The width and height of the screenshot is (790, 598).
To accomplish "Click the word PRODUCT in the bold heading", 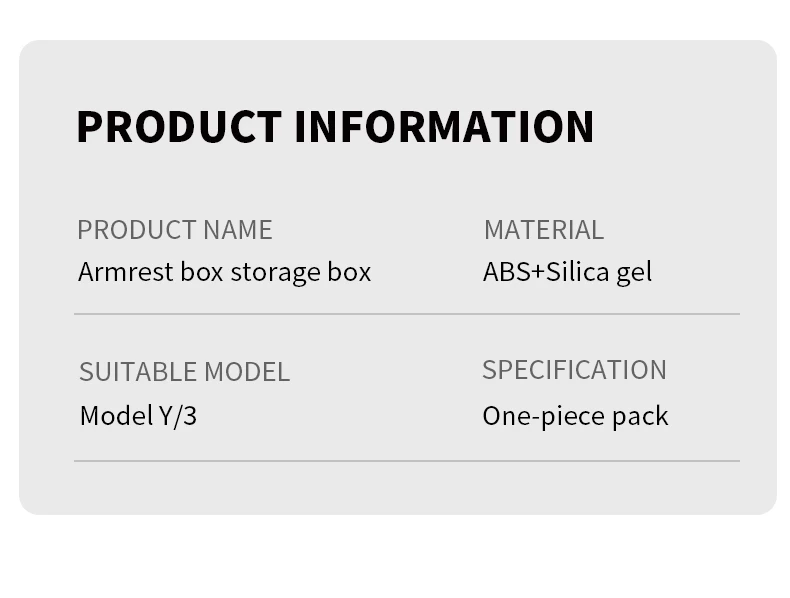I will click(179, 127).
